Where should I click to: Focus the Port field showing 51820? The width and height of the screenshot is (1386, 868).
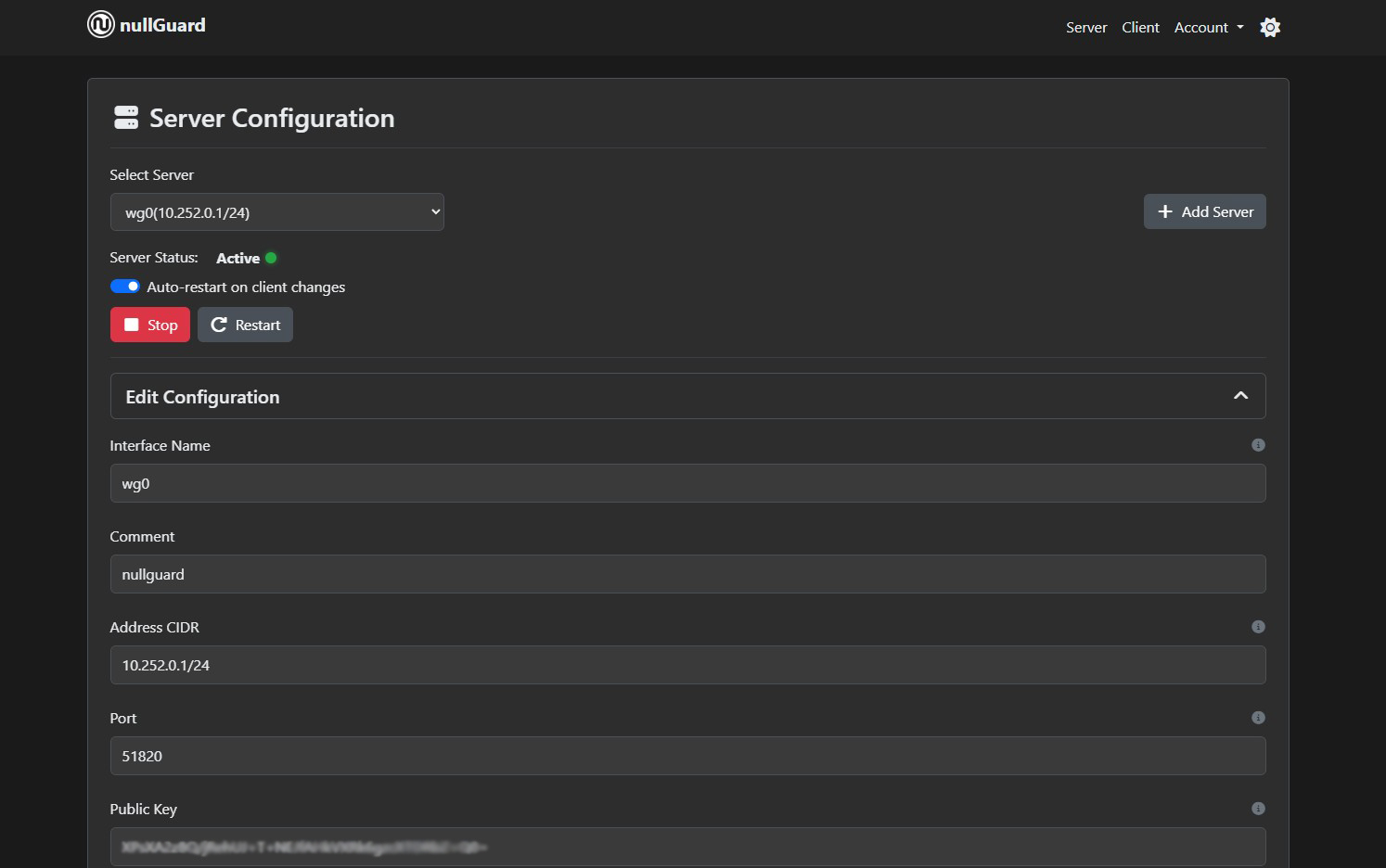687,756
